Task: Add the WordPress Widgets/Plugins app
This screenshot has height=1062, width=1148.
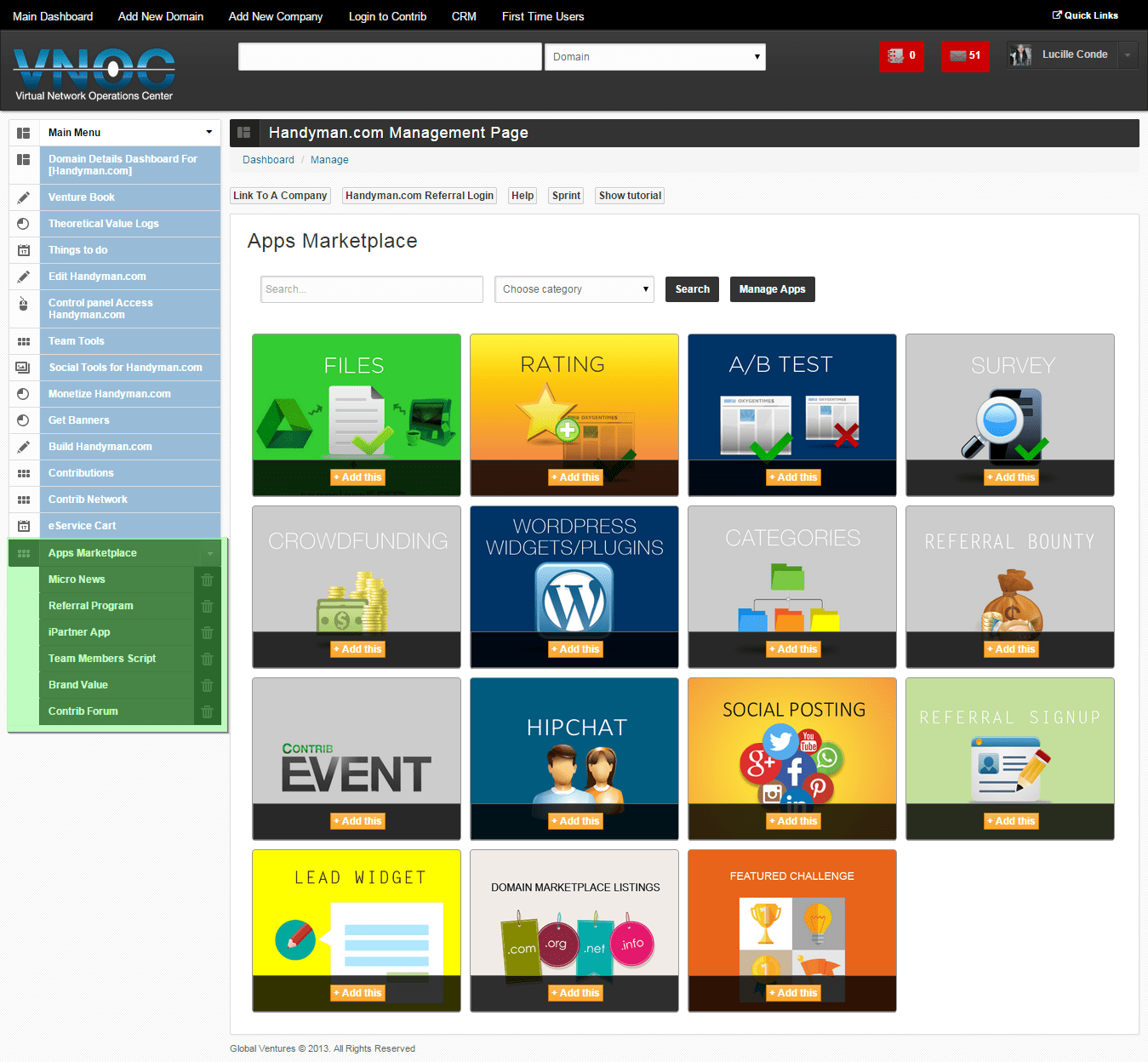Action: 575,649
